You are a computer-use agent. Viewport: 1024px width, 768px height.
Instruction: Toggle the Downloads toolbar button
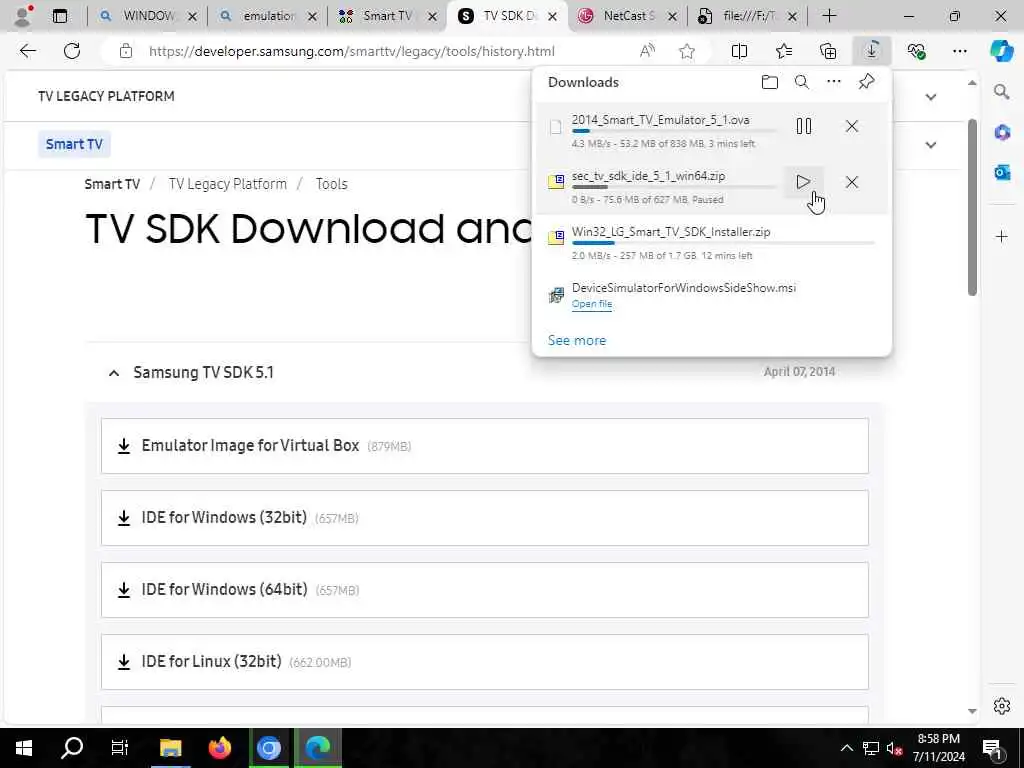(872, 51)
